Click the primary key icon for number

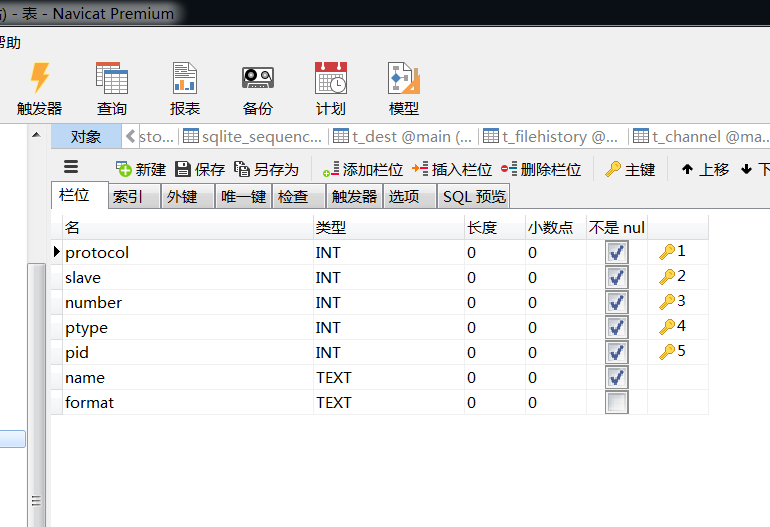click(x=667, y=302)
